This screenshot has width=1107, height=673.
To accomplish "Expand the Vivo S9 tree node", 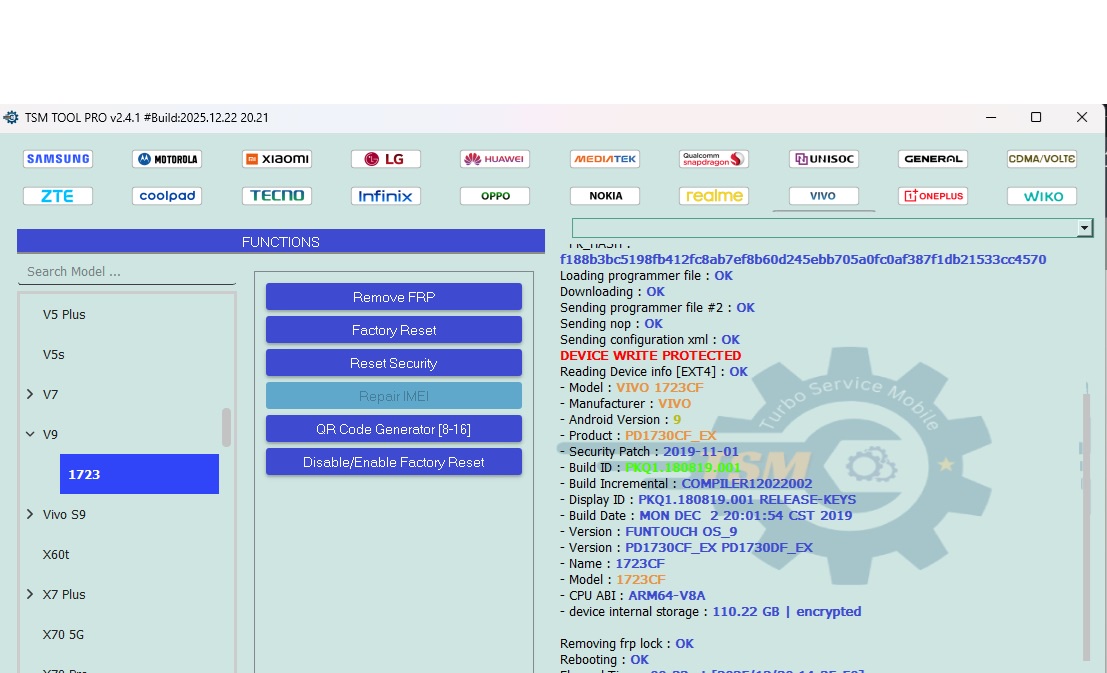I will point(30,515).
